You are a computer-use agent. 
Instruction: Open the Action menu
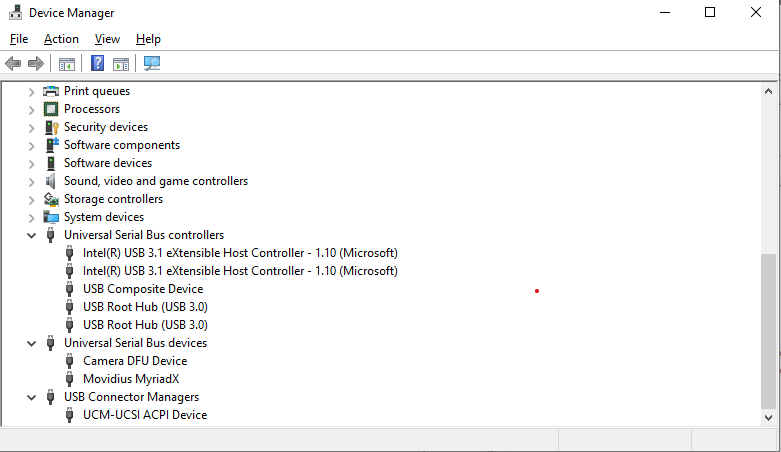61,39
